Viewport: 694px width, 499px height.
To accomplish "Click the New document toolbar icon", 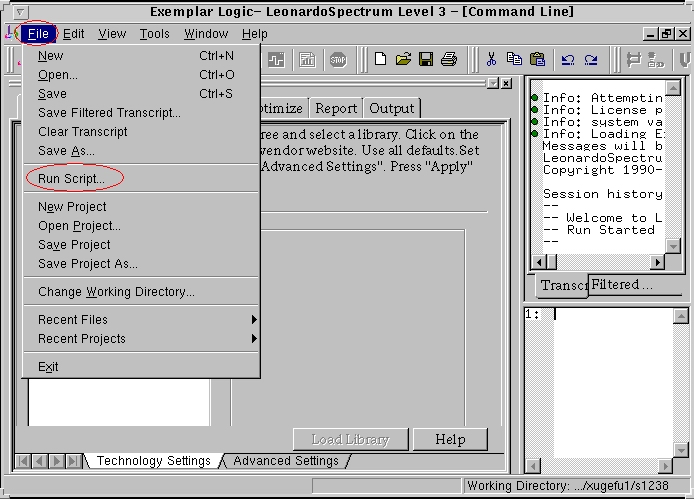I will pyautogui.click(x=381, y=60).
